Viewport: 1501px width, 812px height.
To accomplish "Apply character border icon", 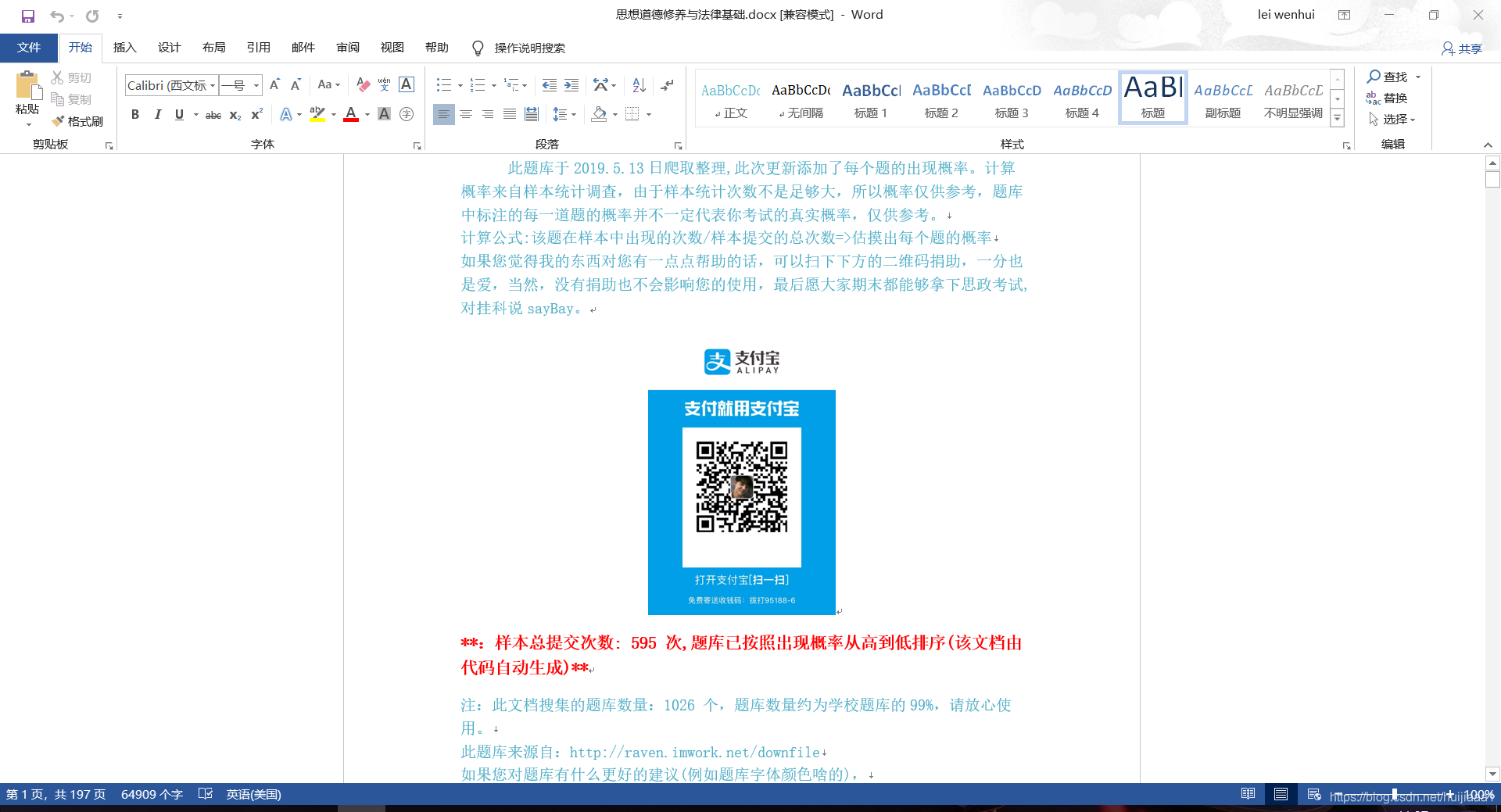I will click(x=407, y=85).
